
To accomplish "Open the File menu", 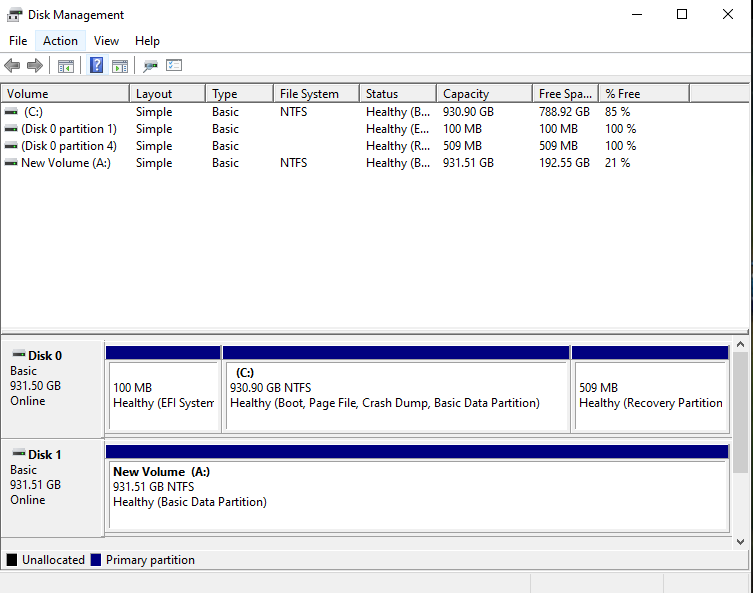I will tap(18, 41).
